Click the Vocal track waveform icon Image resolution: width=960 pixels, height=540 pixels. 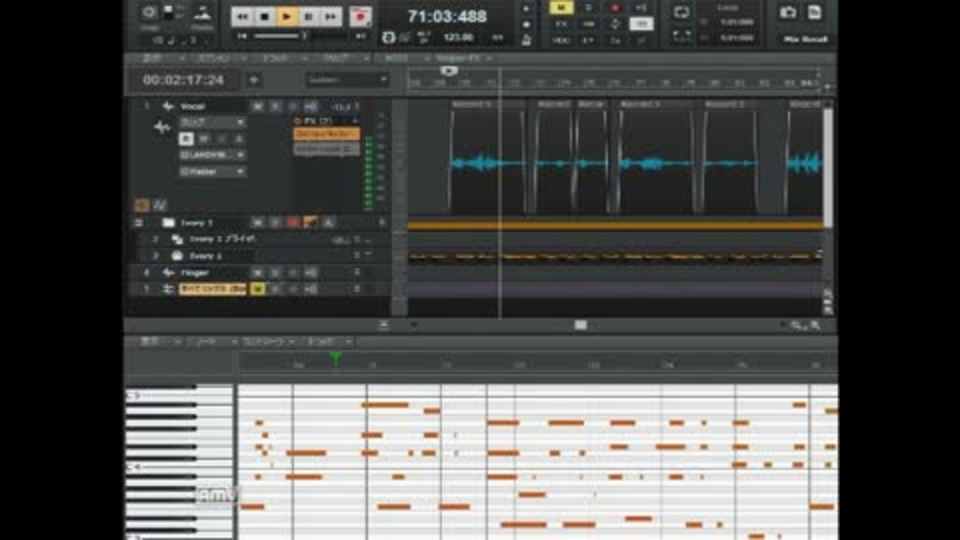[x=168, y=107]
